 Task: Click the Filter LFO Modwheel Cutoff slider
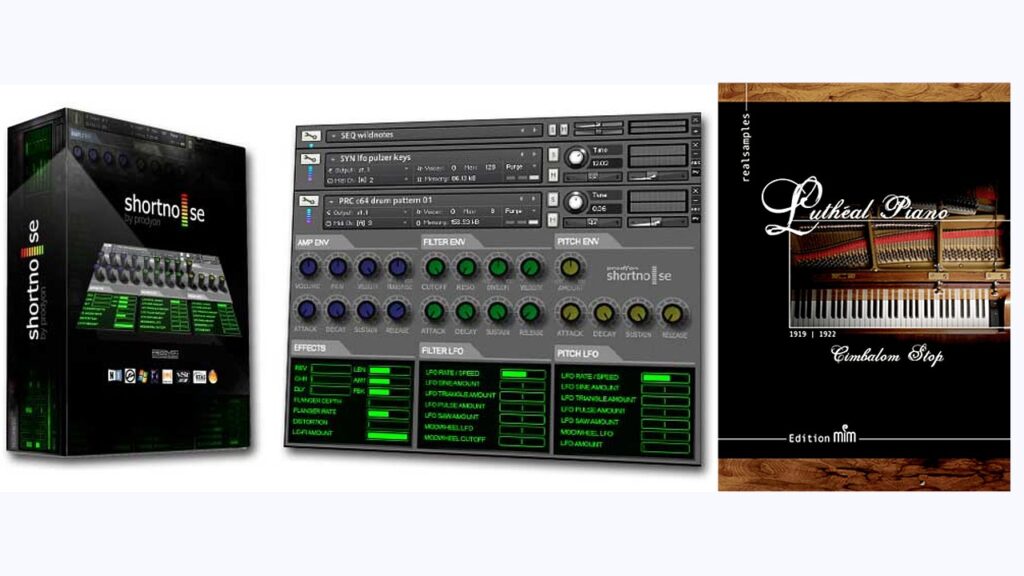coord(522,441)
